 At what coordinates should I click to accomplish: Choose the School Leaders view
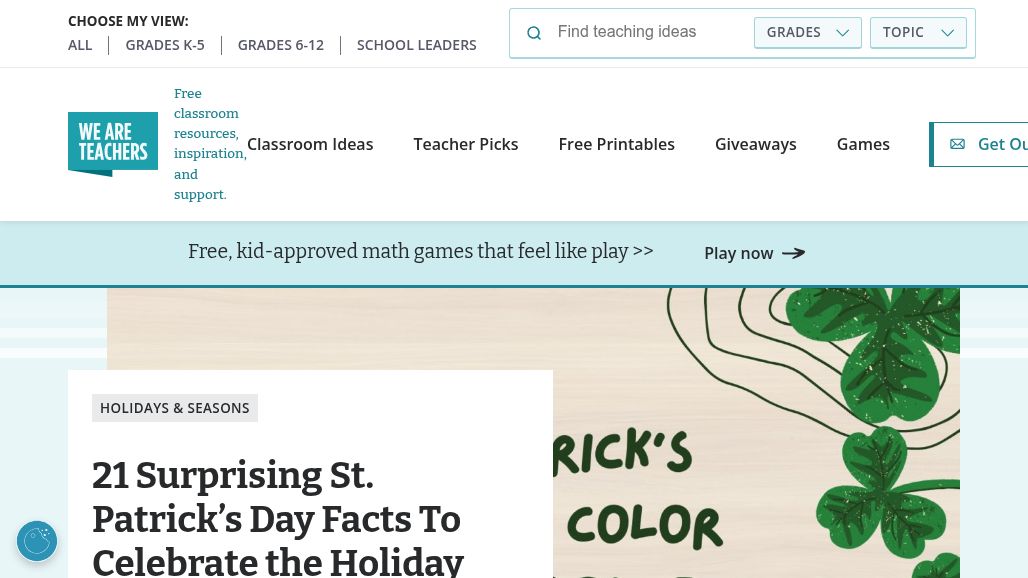(x=417, y=45)
